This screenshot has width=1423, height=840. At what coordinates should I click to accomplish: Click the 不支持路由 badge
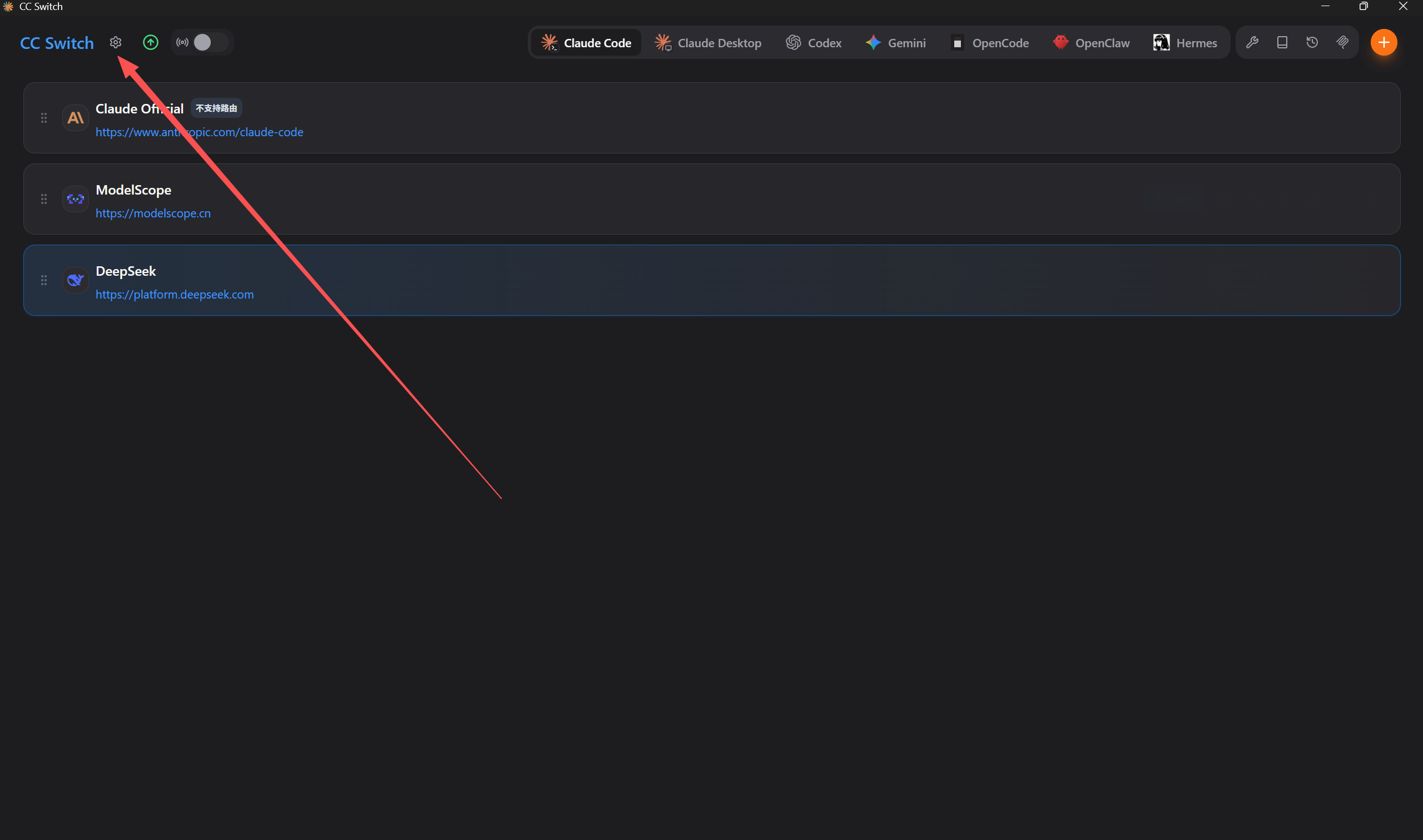216,108
